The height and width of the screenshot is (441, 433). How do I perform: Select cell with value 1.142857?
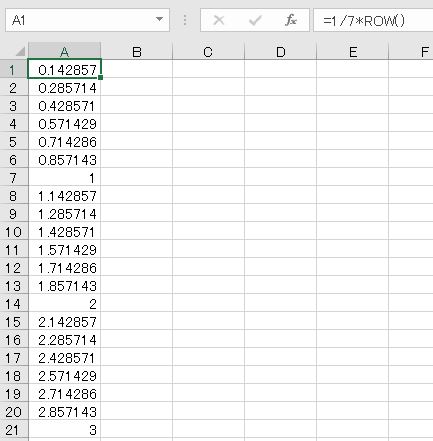click(x=65, y=195)
